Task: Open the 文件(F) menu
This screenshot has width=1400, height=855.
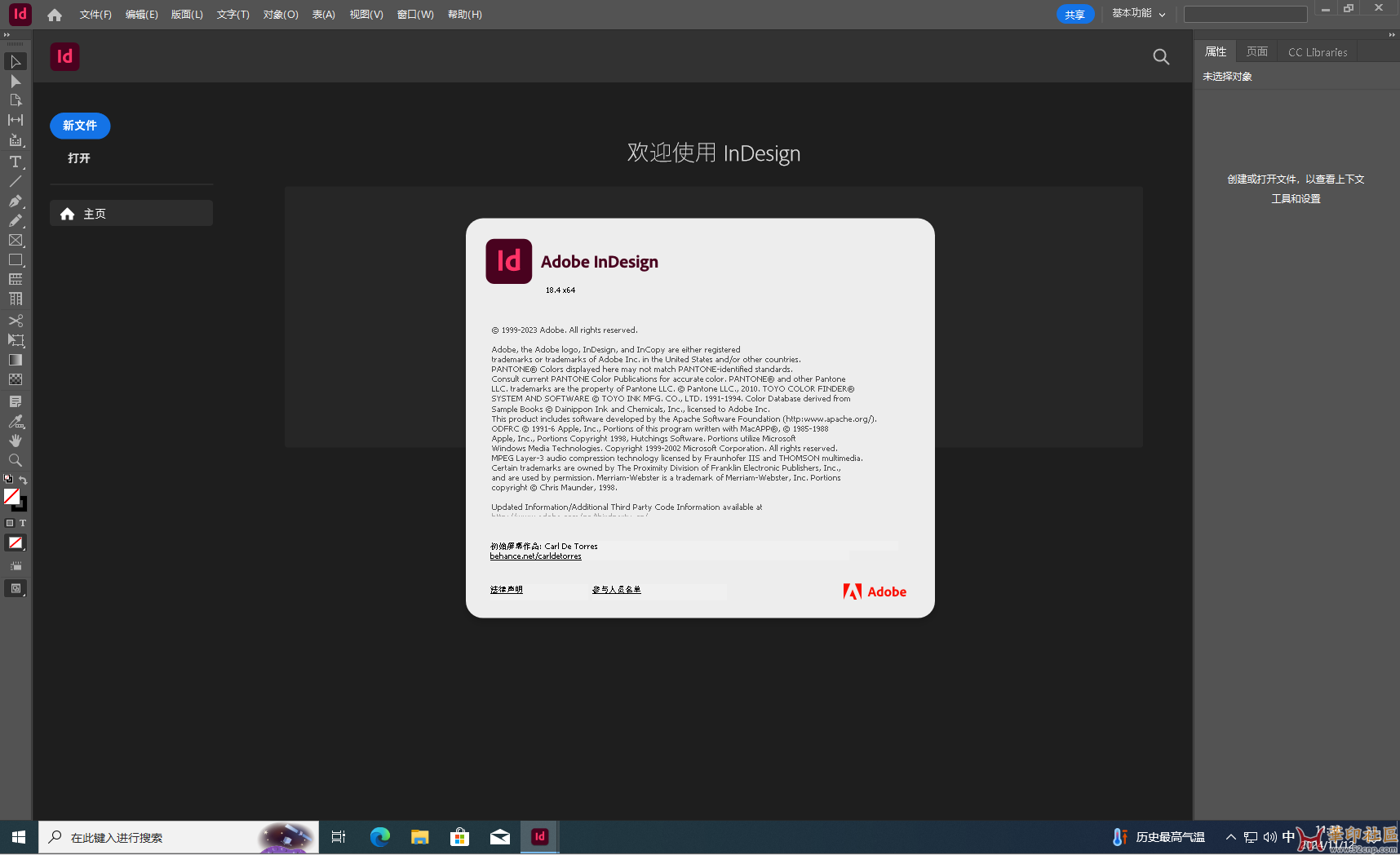Action: [x=95, y=15]
